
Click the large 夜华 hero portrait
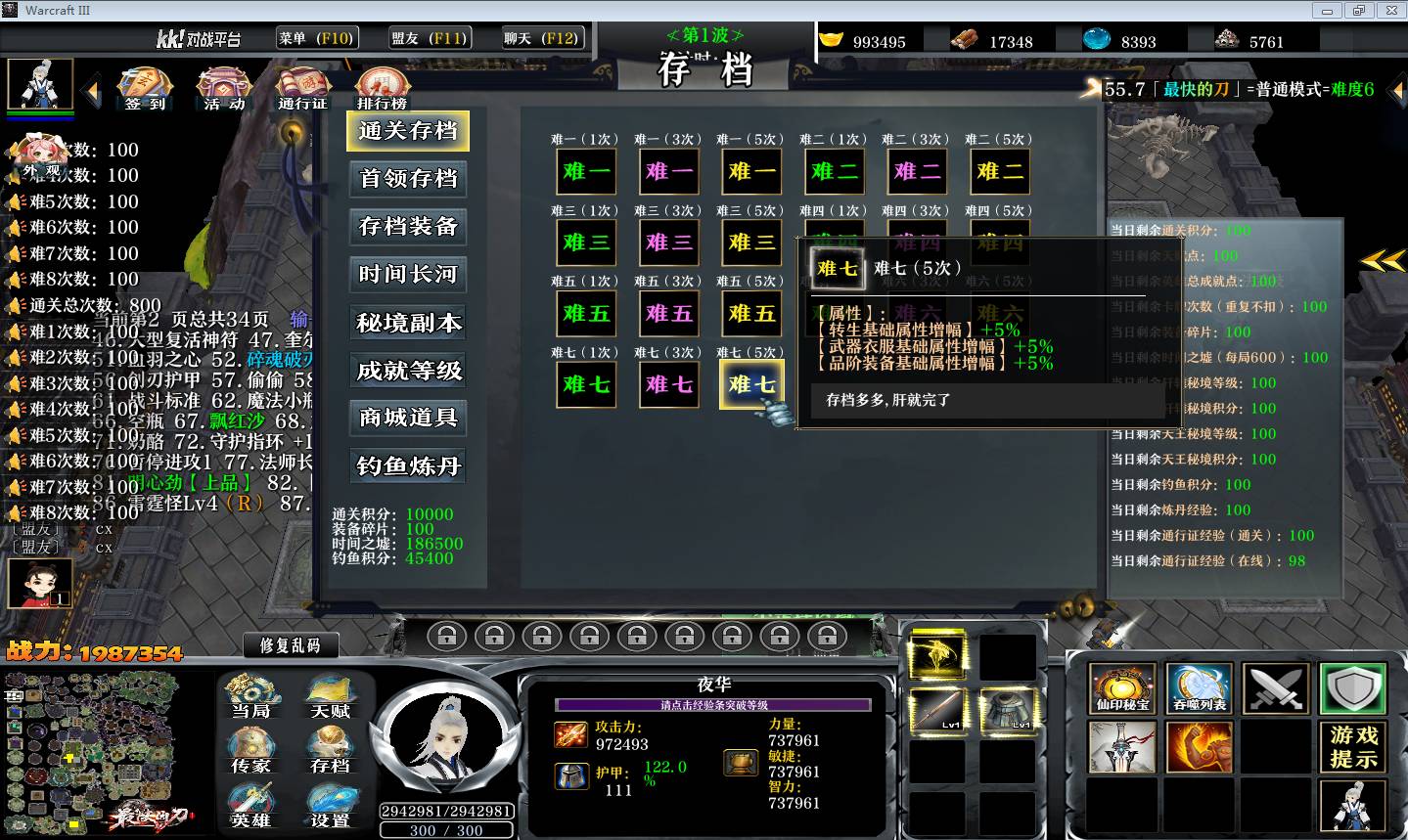(x=446, y=737)
